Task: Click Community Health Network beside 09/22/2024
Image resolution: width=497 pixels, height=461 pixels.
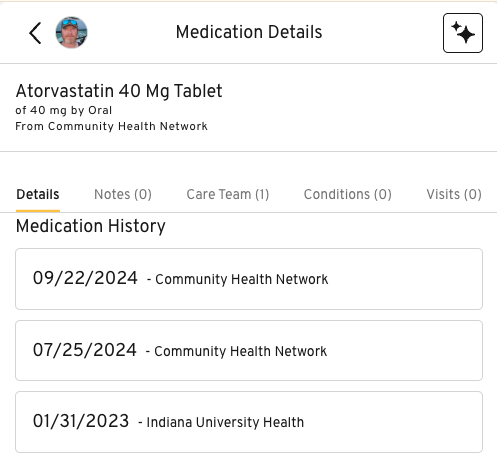Action: 242,279
